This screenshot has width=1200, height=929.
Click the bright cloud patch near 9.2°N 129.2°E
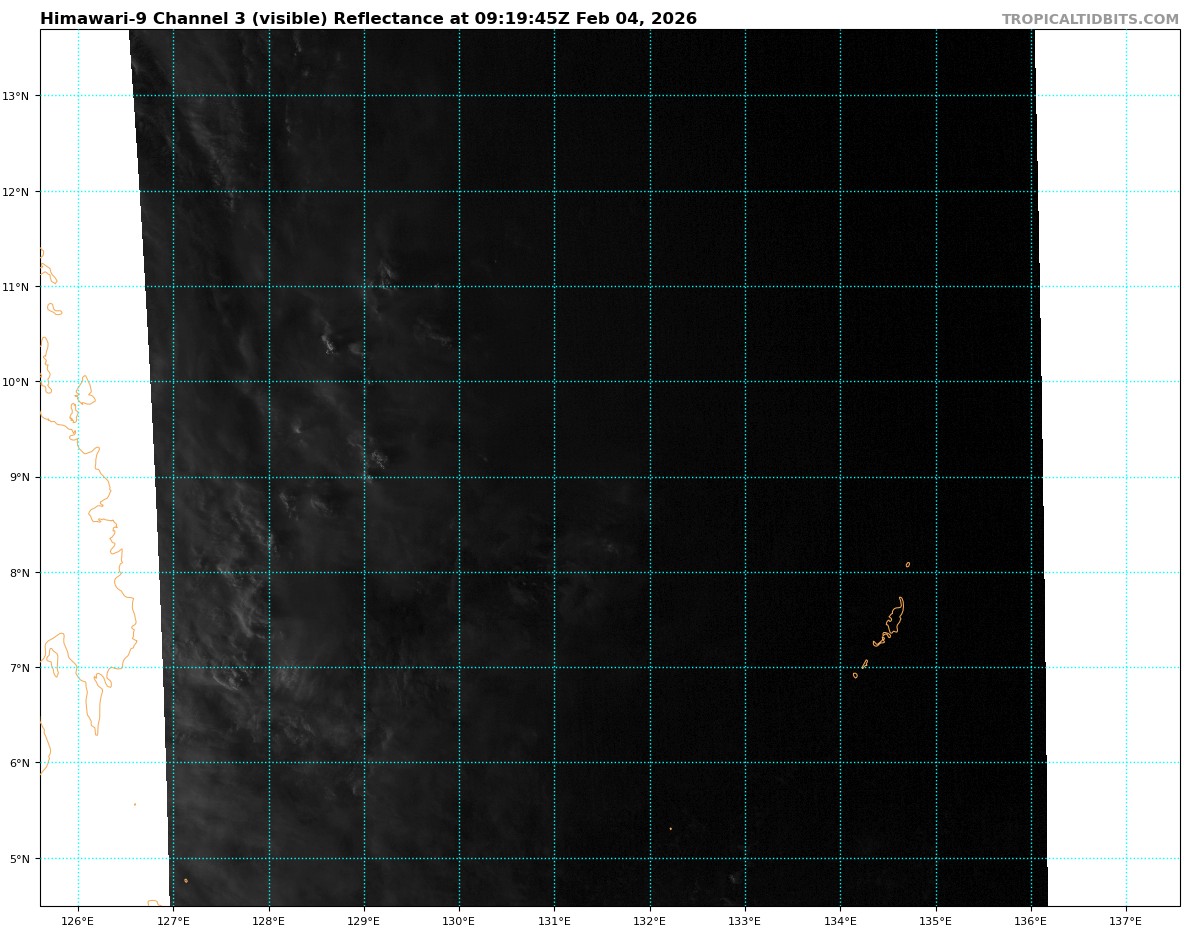coord(378,460)
